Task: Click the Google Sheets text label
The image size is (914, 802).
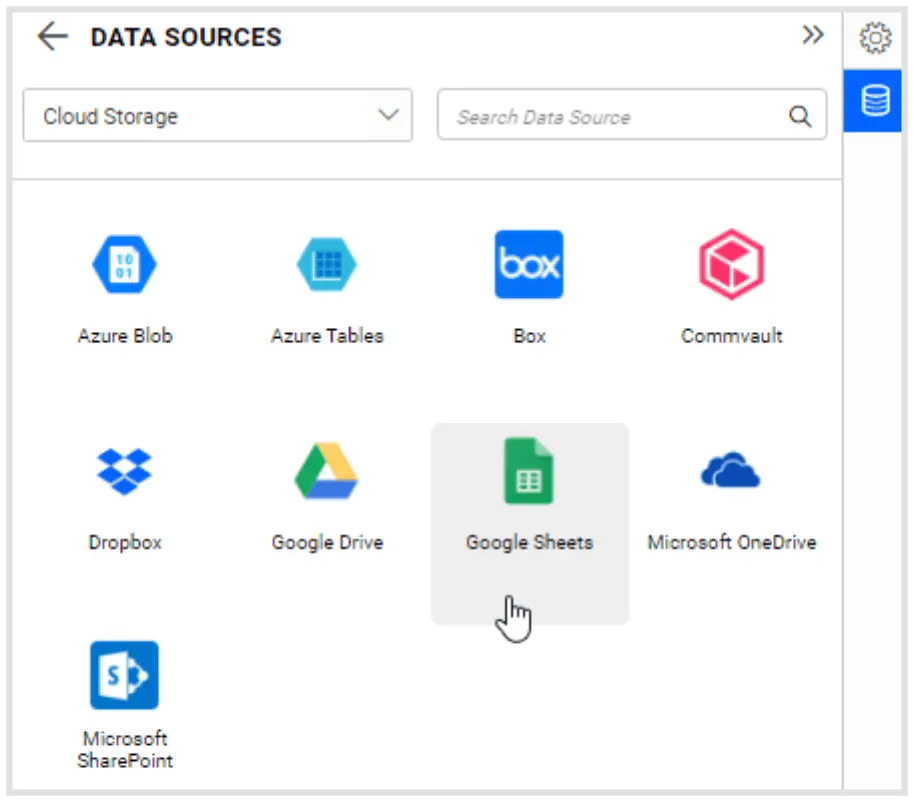Action: [529, 543]
